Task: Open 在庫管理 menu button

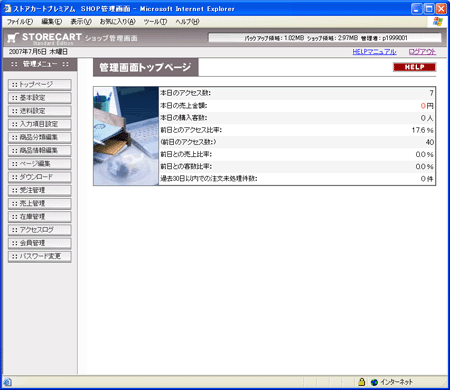Action: coord(40,217)
